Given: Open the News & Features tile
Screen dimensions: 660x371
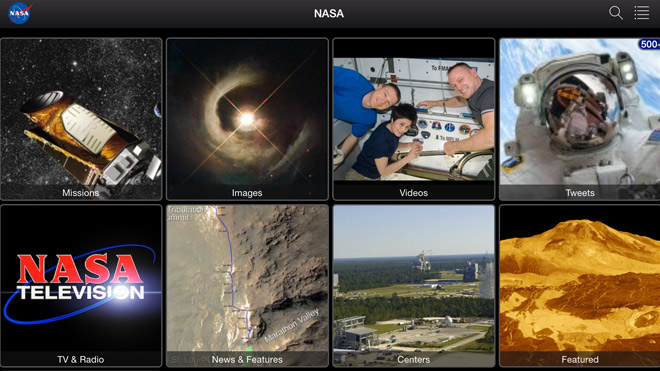Looking at the screenshot, I should (248, 286).
